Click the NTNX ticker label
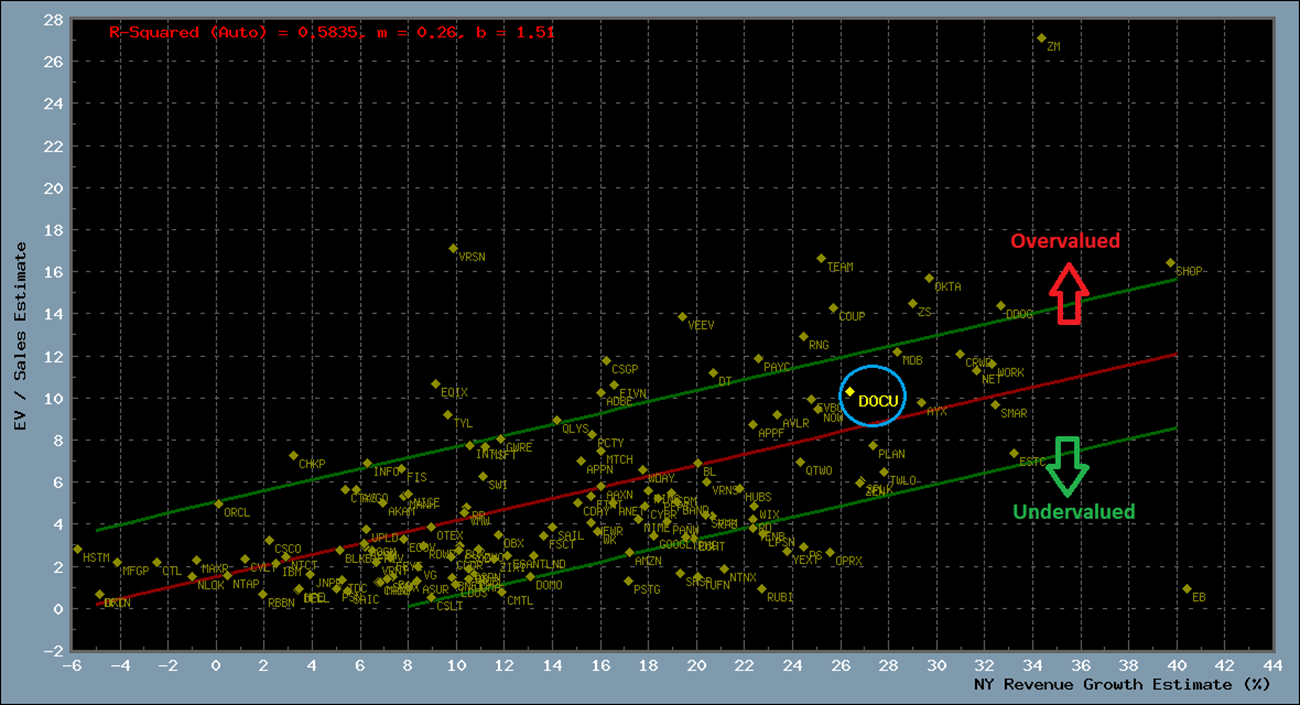1300x705 pixels. (743, 577)
